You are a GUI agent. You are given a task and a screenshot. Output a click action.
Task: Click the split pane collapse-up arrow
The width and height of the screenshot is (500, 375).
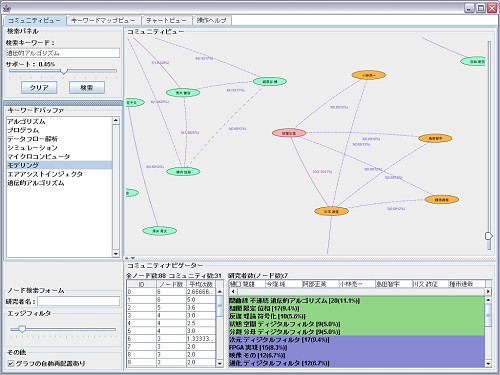click(x=127, y=258)
